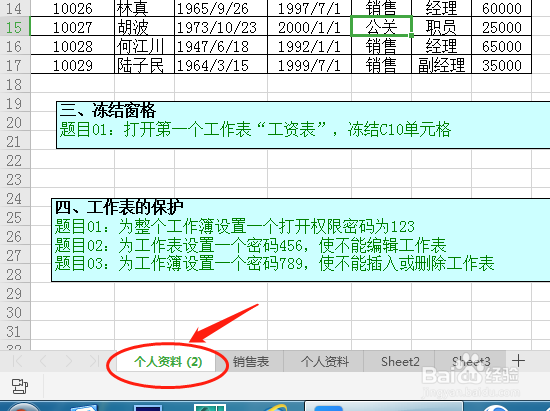550x411 pixels.
Task: Click the line about password 789
Action: click(x=274, y=263)
